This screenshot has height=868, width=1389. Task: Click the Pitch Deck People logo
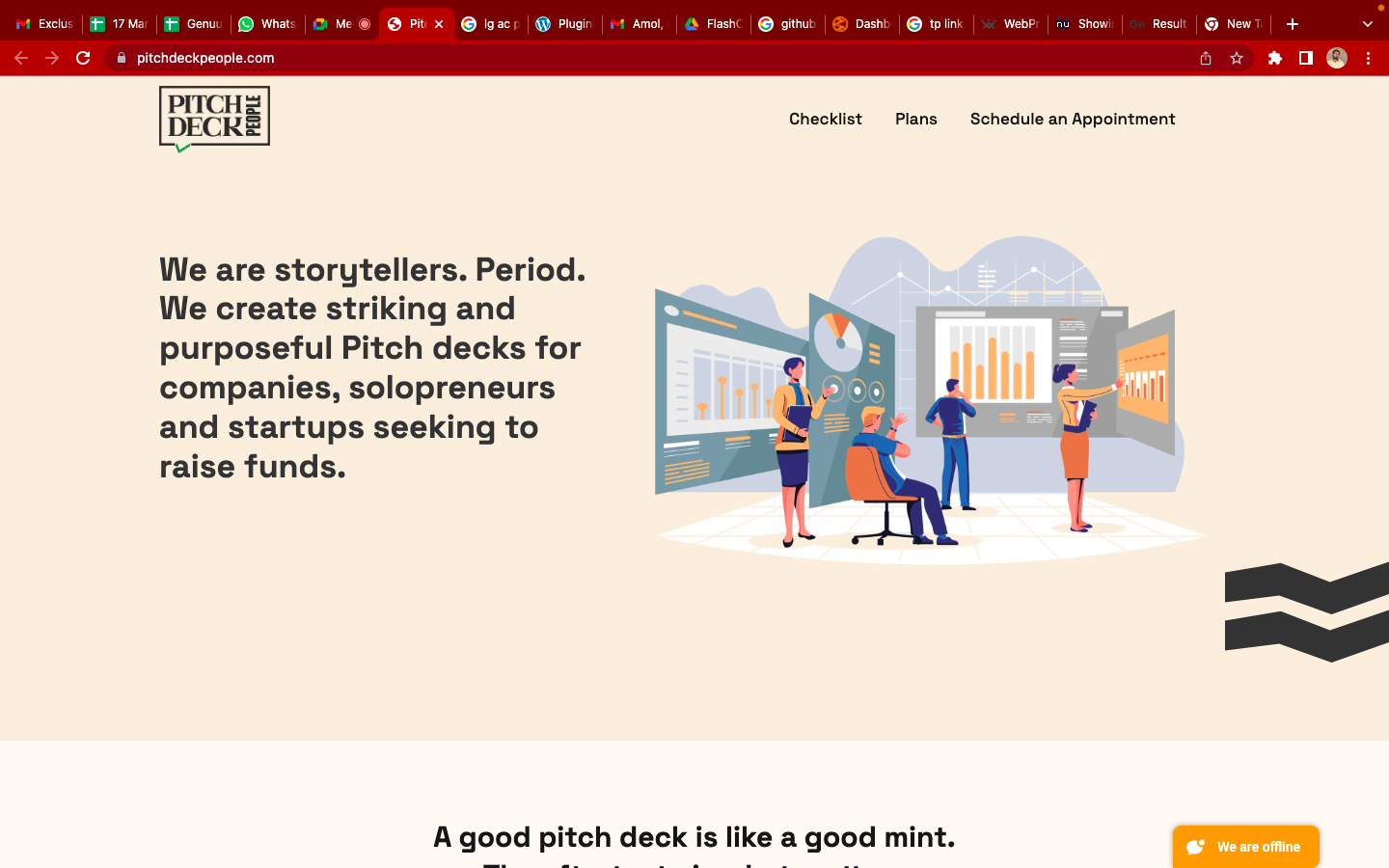point(214,118)
